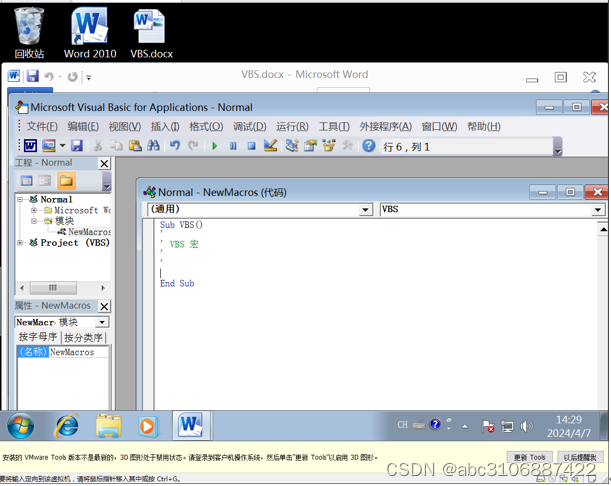Image resolution: width=611 pixels, height=486 pixels.
Task: Open Word Quick Access toolbar customize arrow
Action: [x=88, y=77]
